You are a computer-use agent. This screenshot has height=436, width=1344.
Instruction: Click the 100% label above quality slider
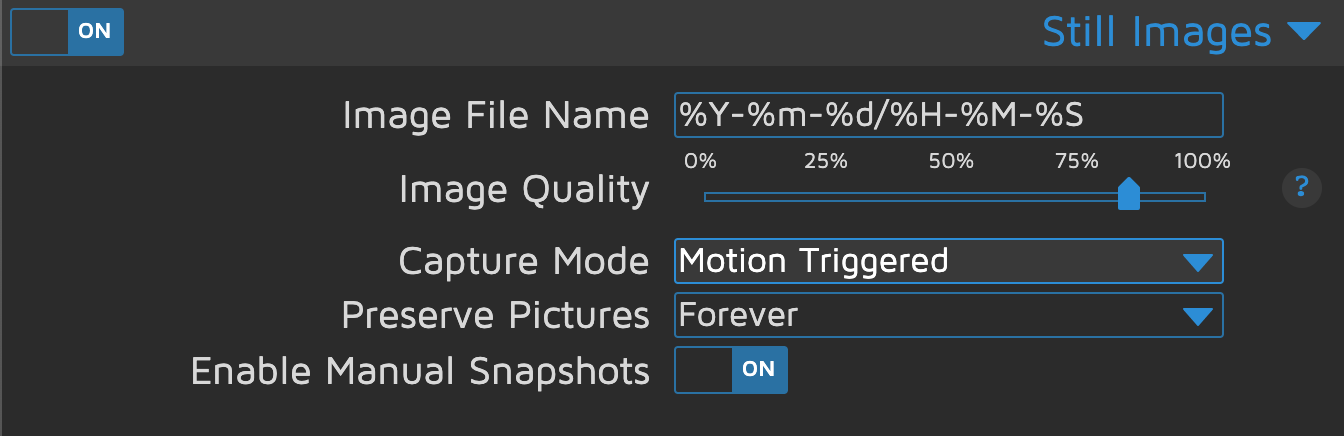coord(1201,161)
